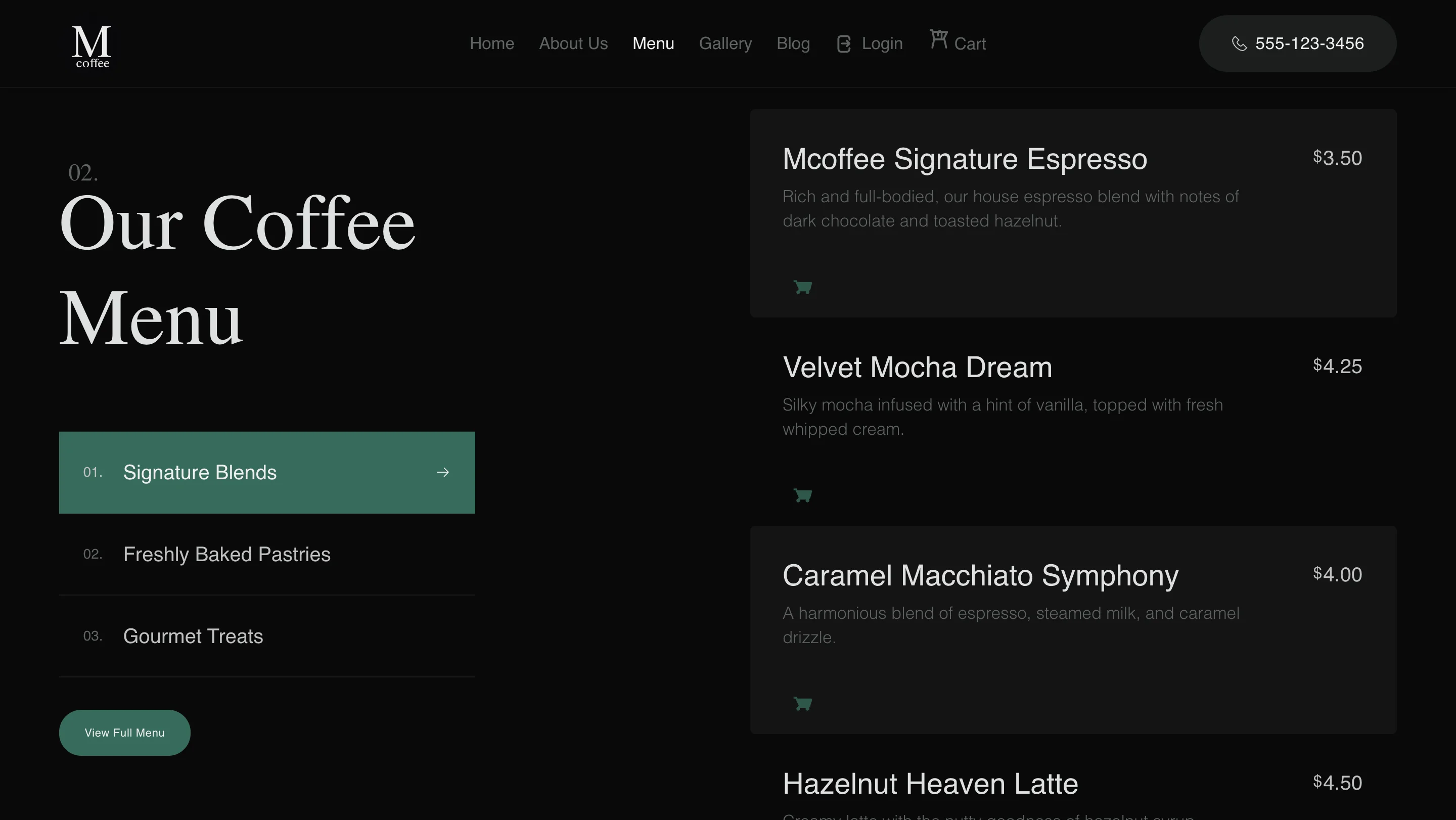Click the cart icon in navigation
The image size is (1456, 820).
point(938,39)
